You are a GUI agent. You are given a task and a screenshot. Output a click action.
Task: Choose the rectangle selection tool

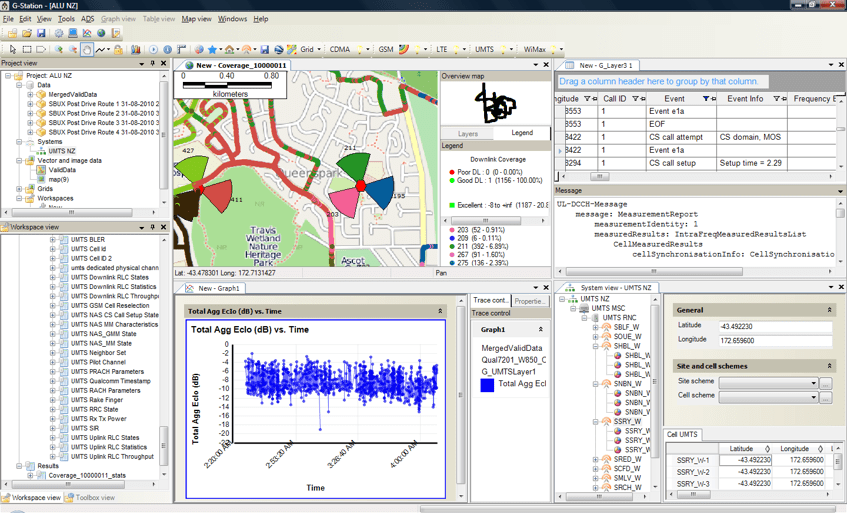pos(27,49)
